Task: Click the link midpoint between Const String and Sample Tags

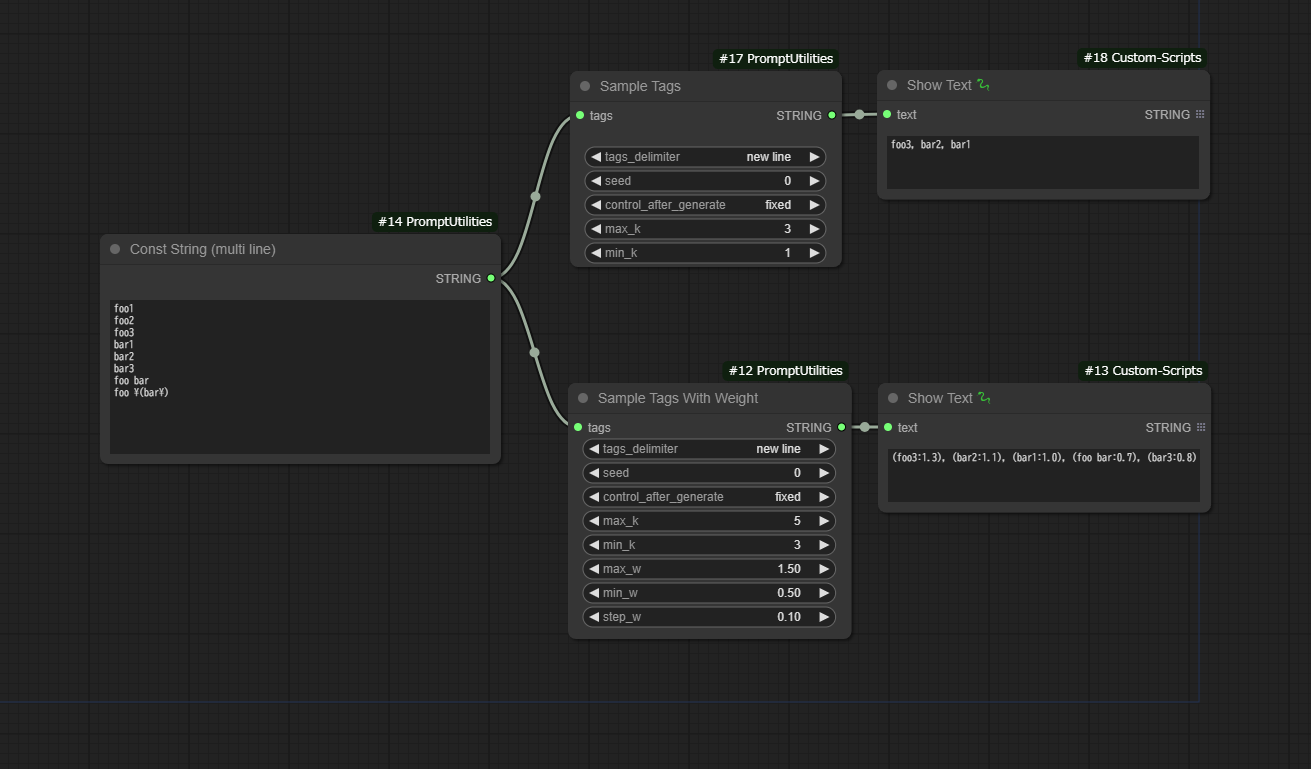Action: pos(535,197)
